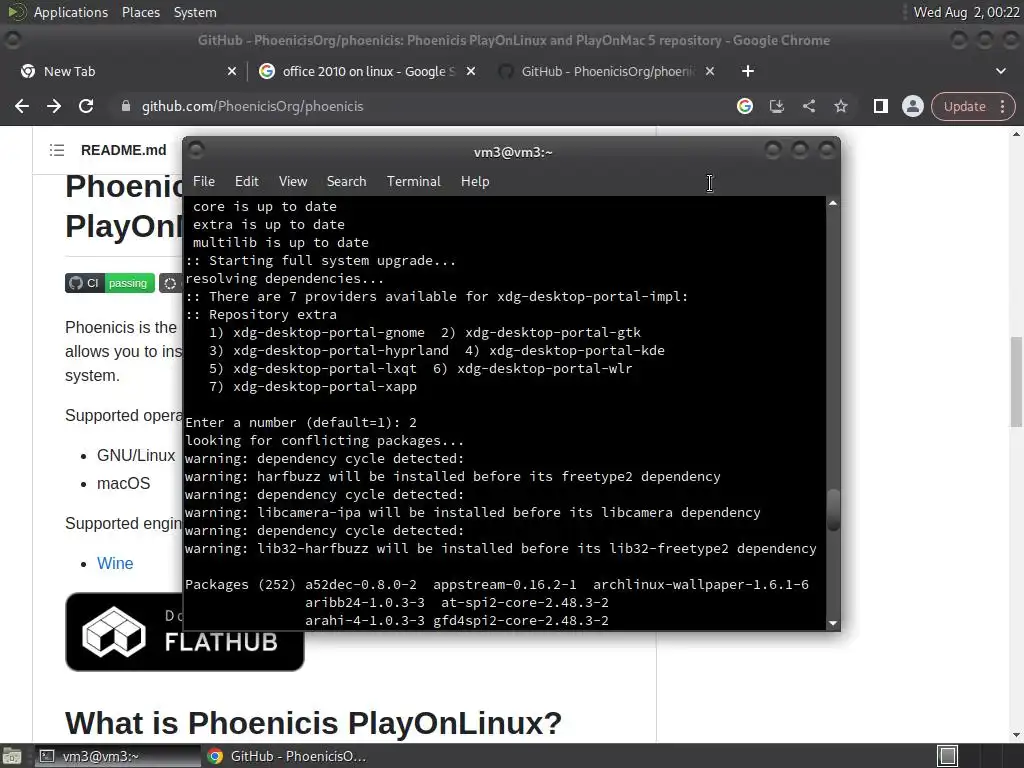This screenshot has height=768, width=1024.
Task: Click terminal scrollbar up arrow
Action: 833,204
